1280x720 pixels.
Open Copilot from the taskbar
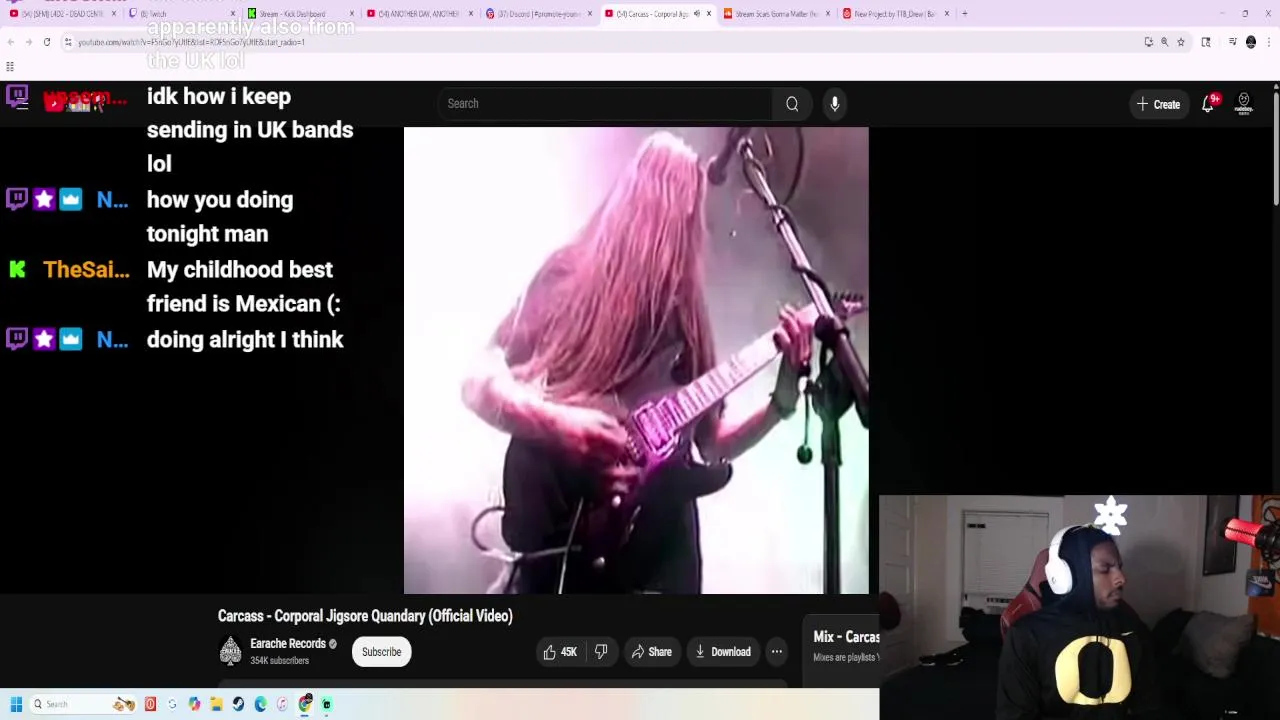coord(194,704)
